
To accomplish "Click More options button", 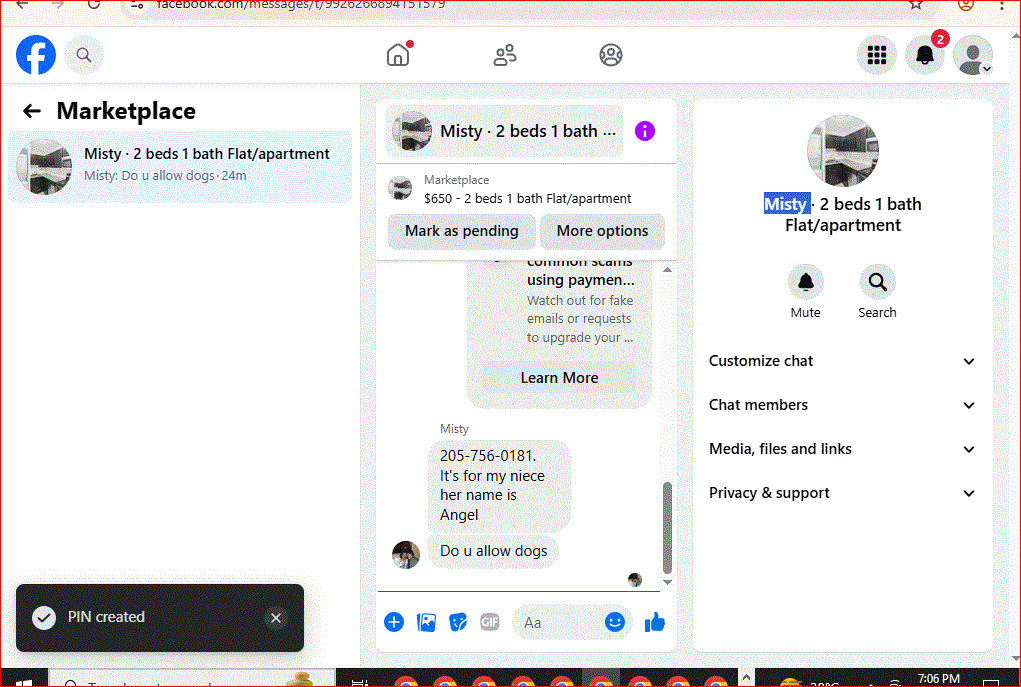I will [x=602, y=231].
